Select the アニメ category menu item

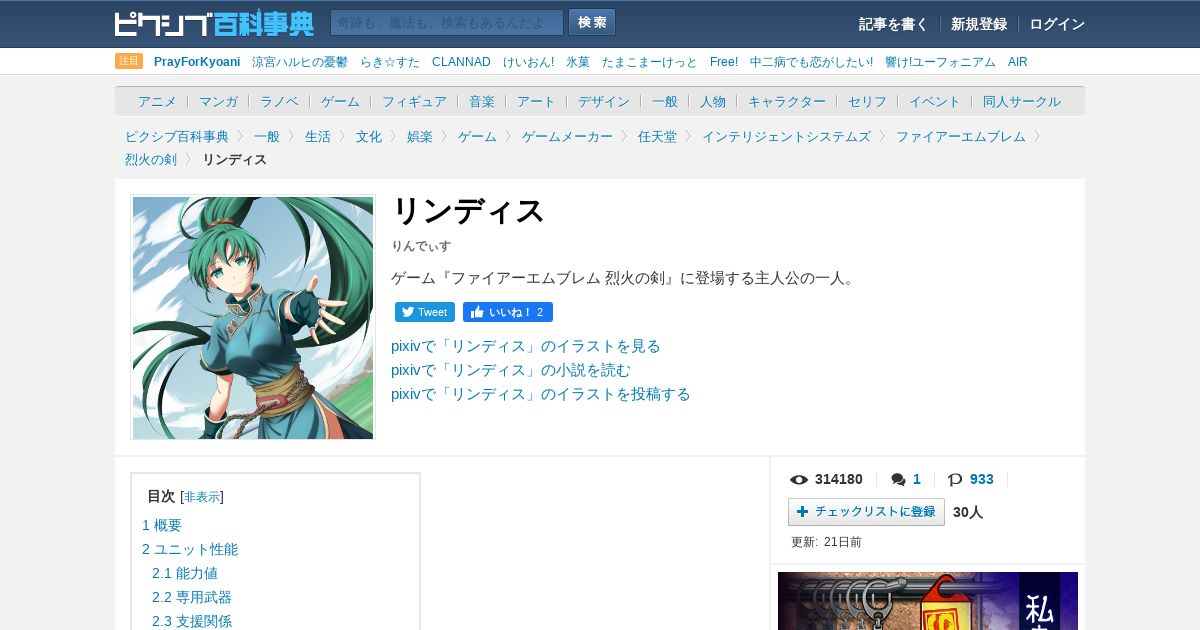click(157, 101)
